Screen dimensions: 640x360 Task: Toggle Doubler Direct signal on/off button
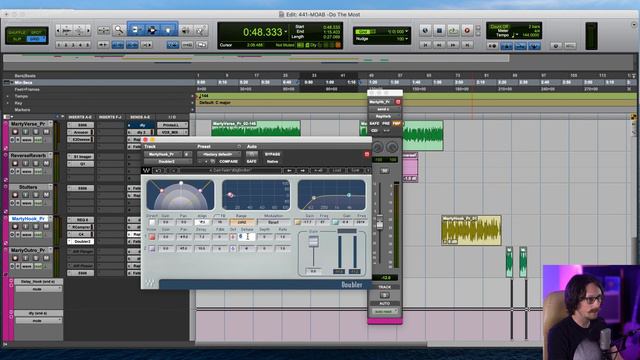click(x=152, y=222)
